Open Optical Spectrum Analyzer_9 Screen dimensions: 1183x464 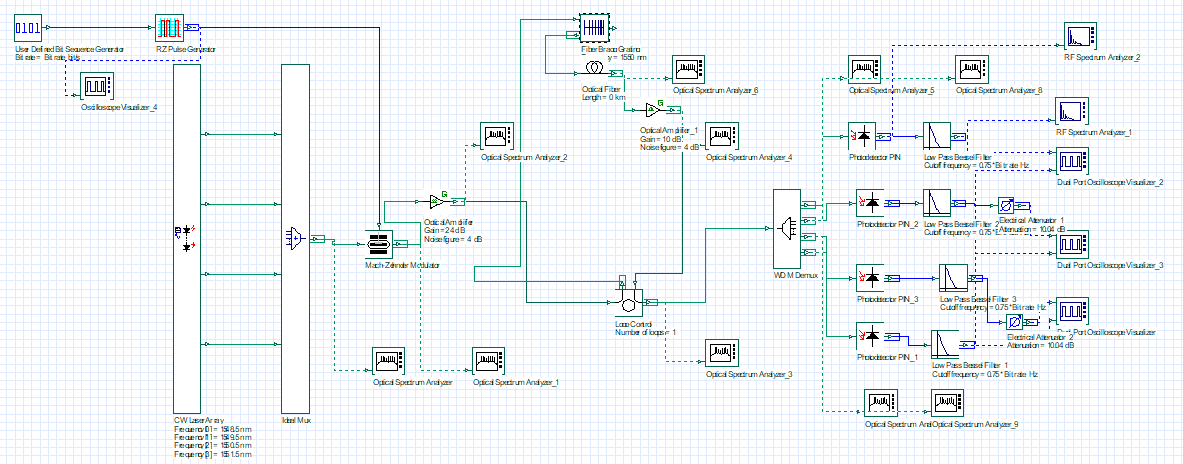(947, 404)
